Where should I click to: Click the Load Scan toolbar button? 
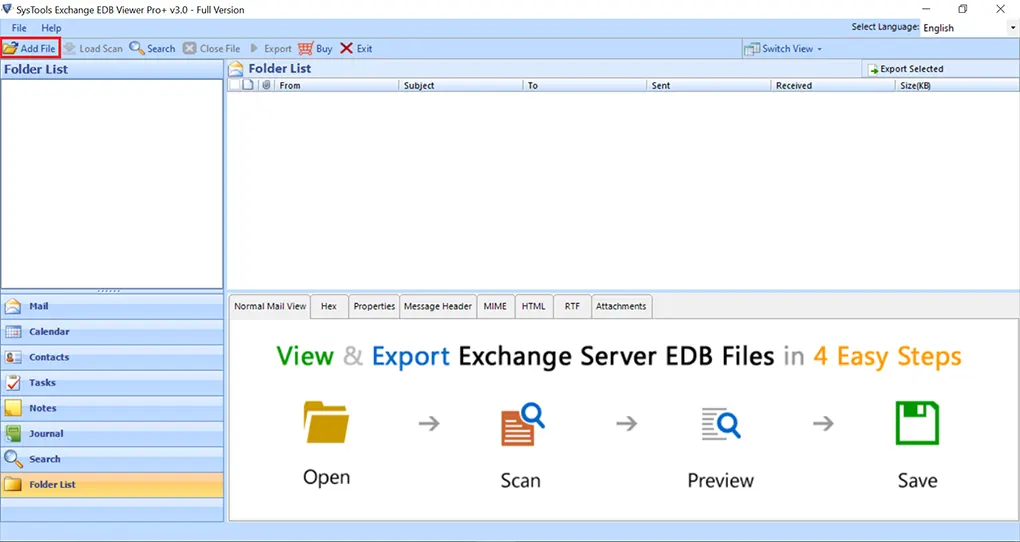tap(93, 48)
